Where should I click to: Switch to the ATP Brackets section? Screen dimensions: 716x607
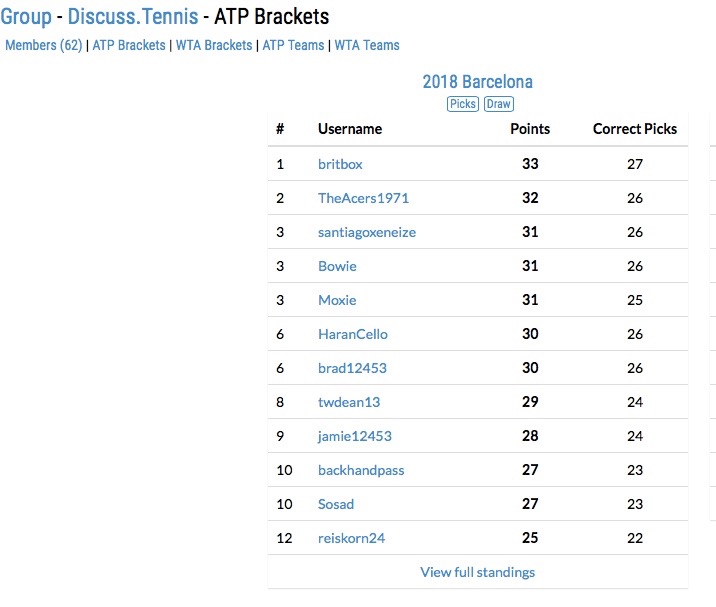pos(129,45)
